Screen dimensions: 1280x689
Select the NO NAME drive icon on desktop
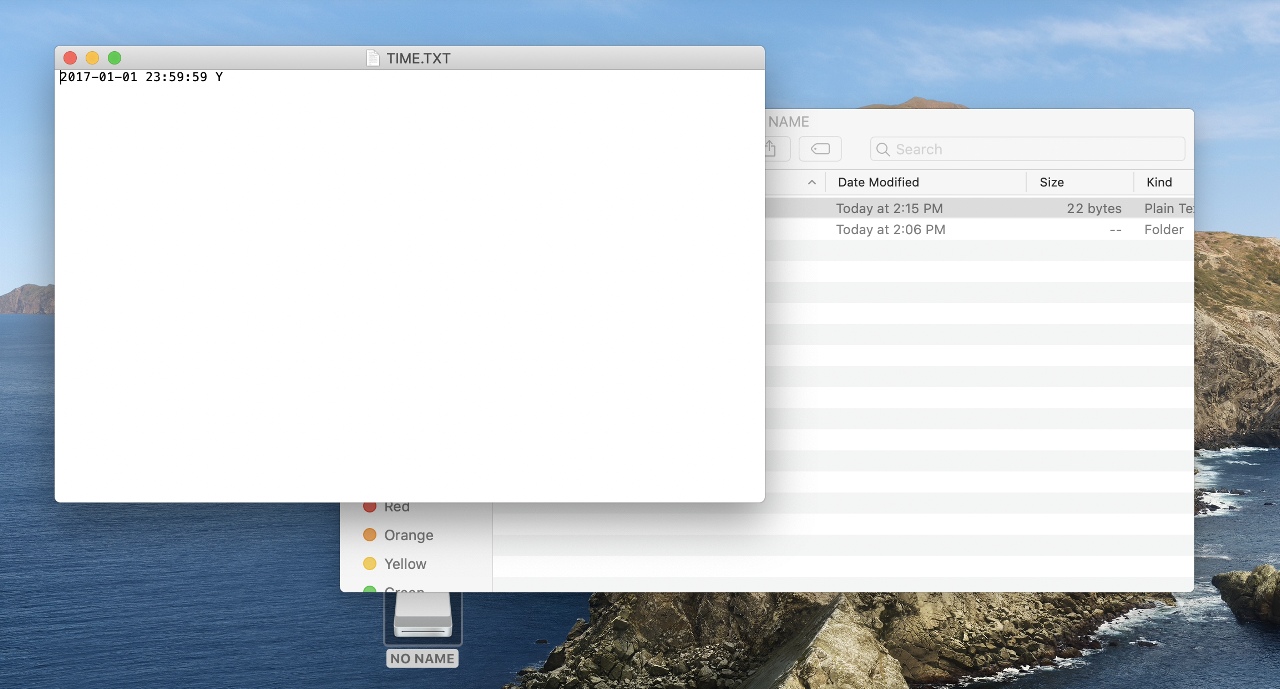pyautogui.click(x=423, y=615)
